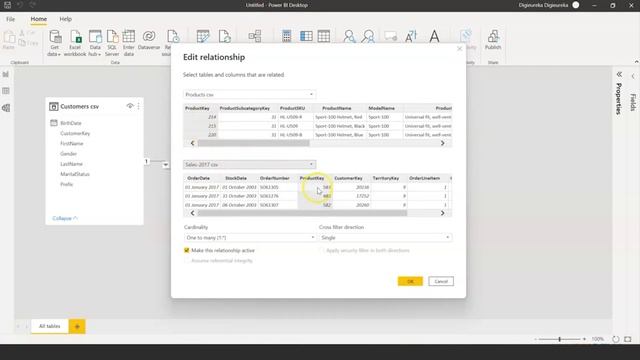Select the Home ribbon tab
This screenshot has width=640, height=360.
click(39, 19)
